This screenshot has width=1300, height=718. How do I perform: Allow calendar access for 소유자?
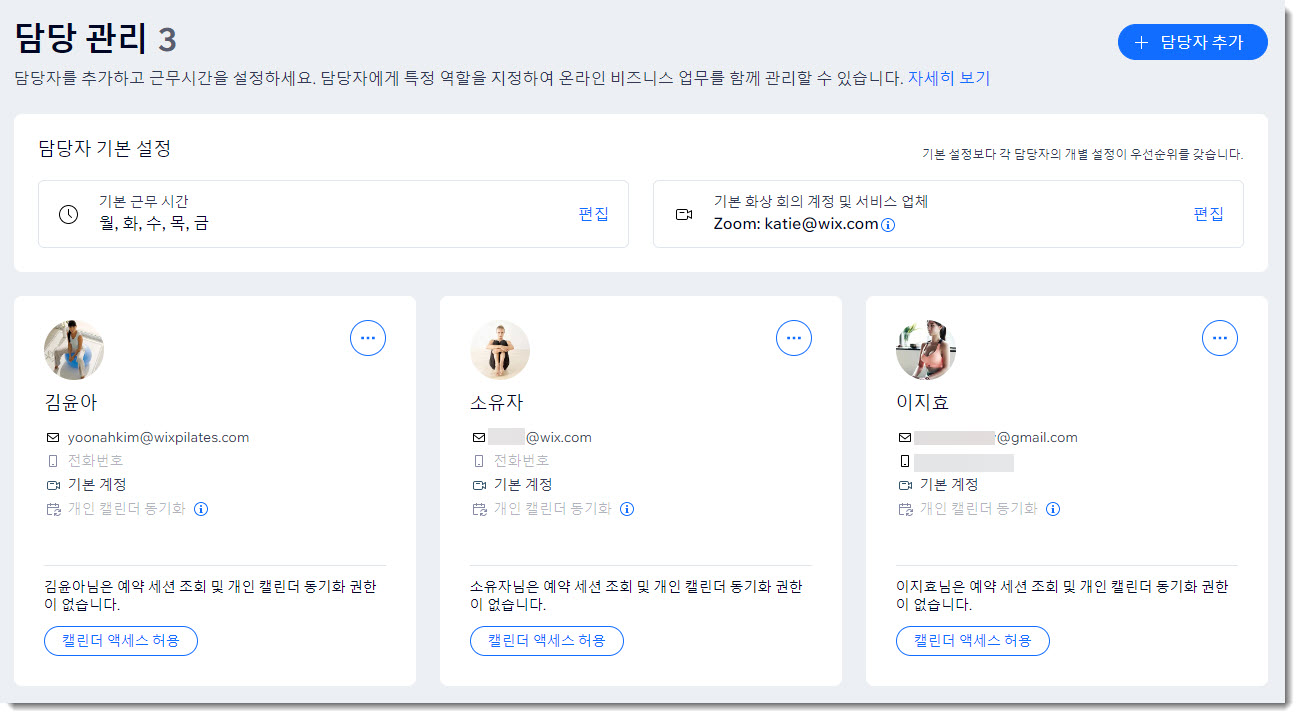[x=547, y=640]
